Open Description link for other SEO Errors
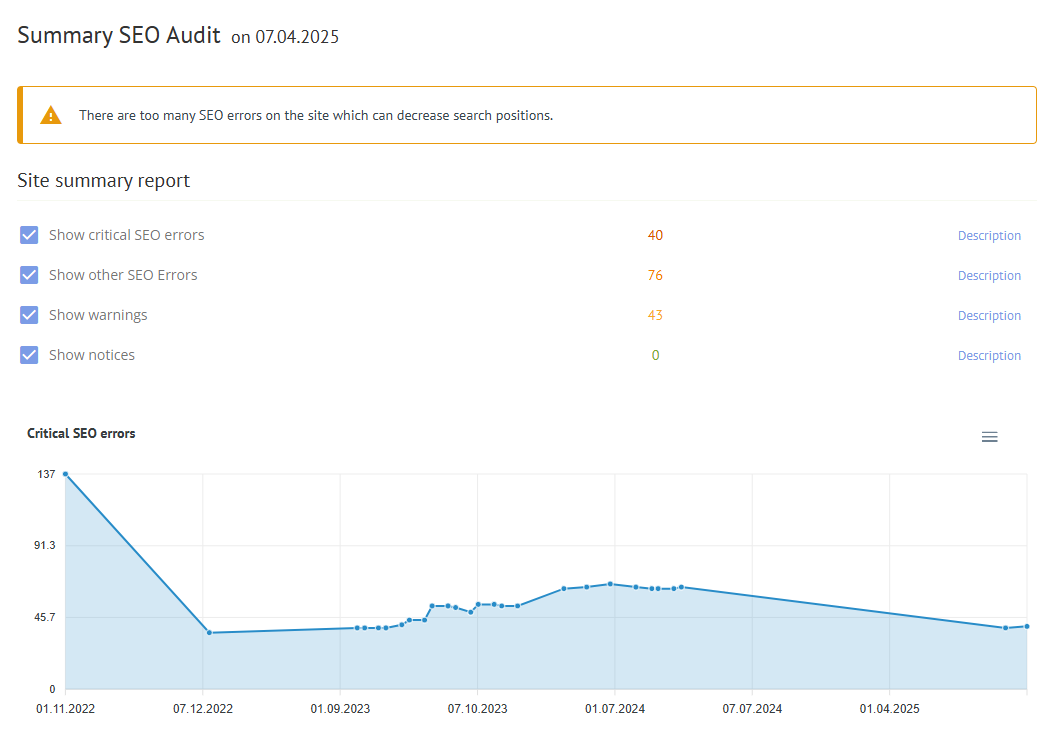The width and height of the screenshot is (1053, 742). coord(989,276)
